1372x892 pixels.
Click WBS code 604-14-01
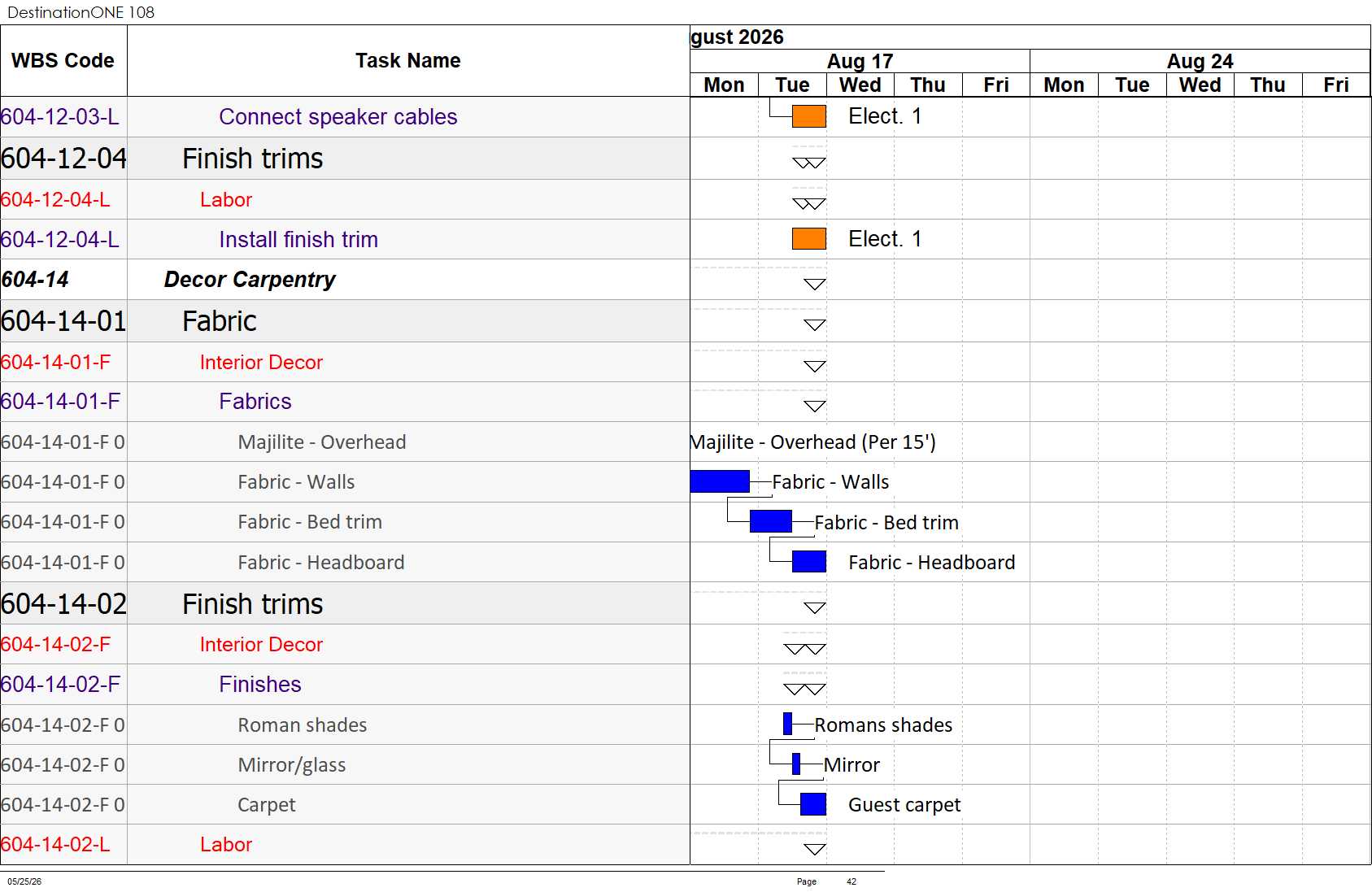pos(63,320)
